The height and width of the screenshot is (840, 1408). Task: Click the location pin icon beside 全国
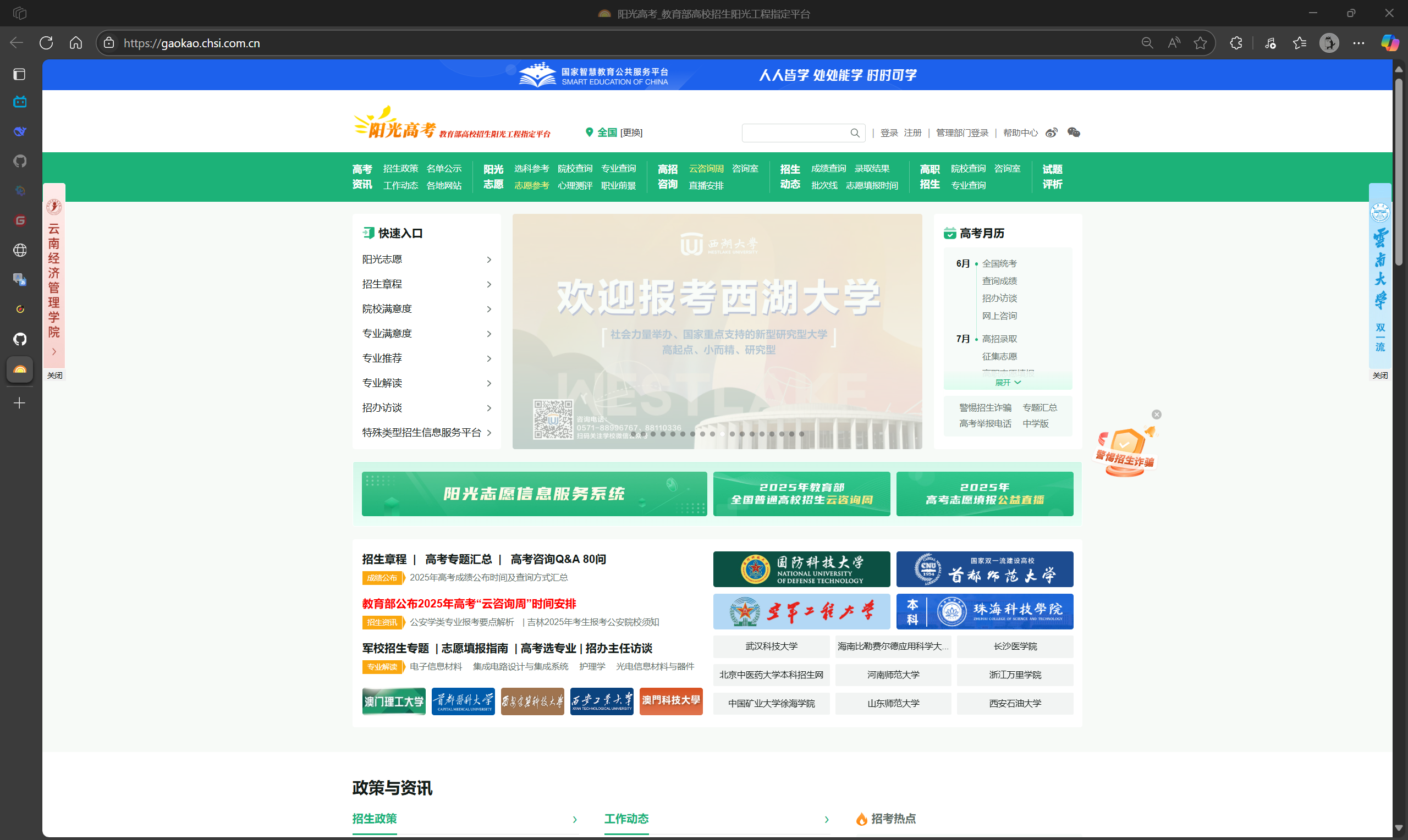589,132
